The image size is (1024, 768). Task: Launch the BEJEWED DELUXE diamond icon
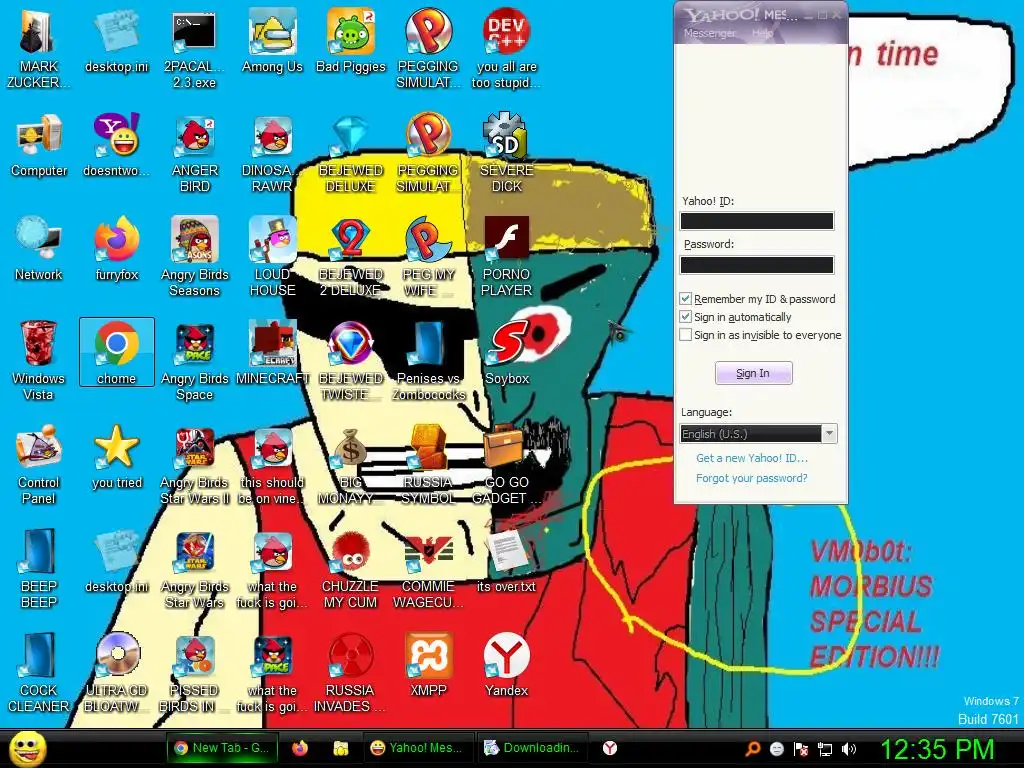[350, 152]
